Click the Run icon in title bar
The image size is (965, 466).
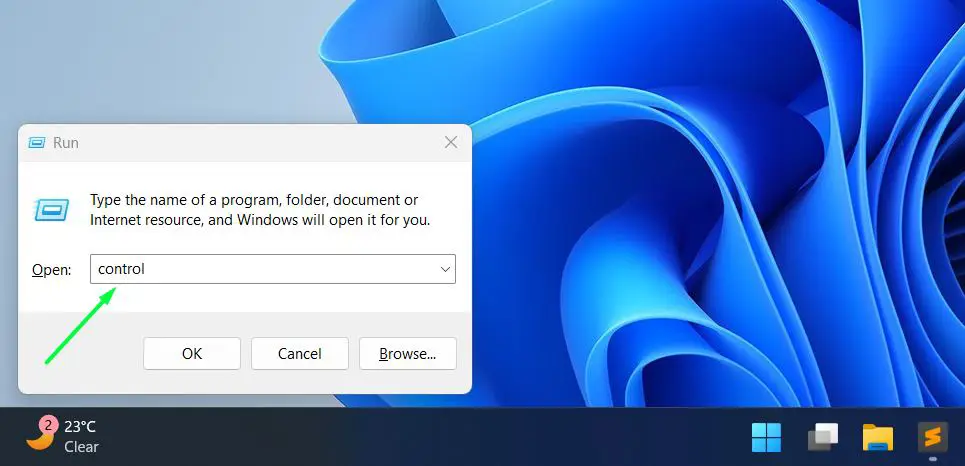pos(37,143)
